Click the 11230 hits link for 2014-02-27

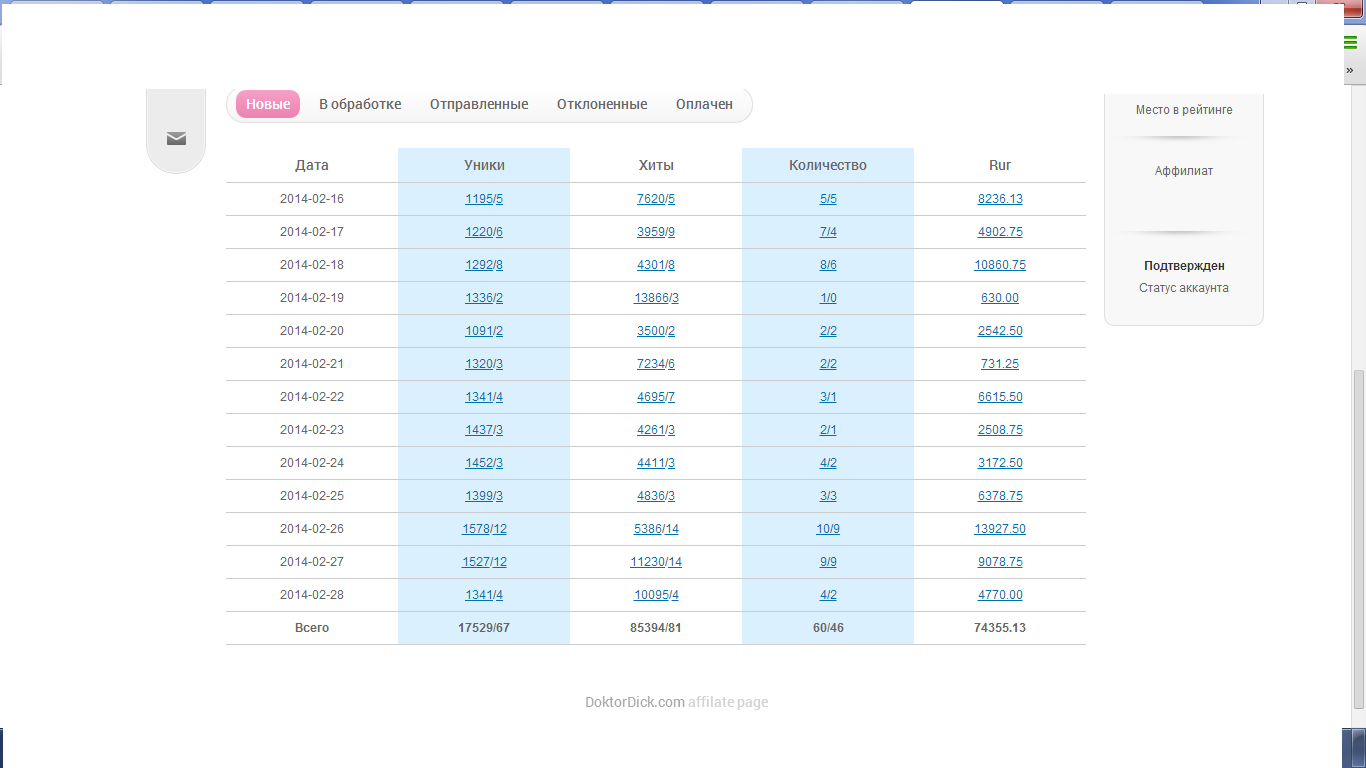(647, 562)
